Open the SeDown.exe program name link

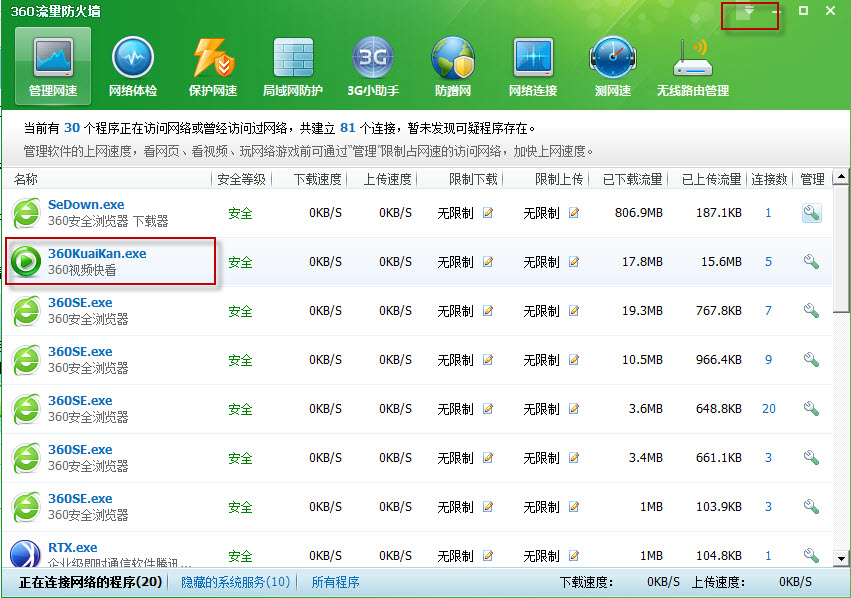point(86,205)
